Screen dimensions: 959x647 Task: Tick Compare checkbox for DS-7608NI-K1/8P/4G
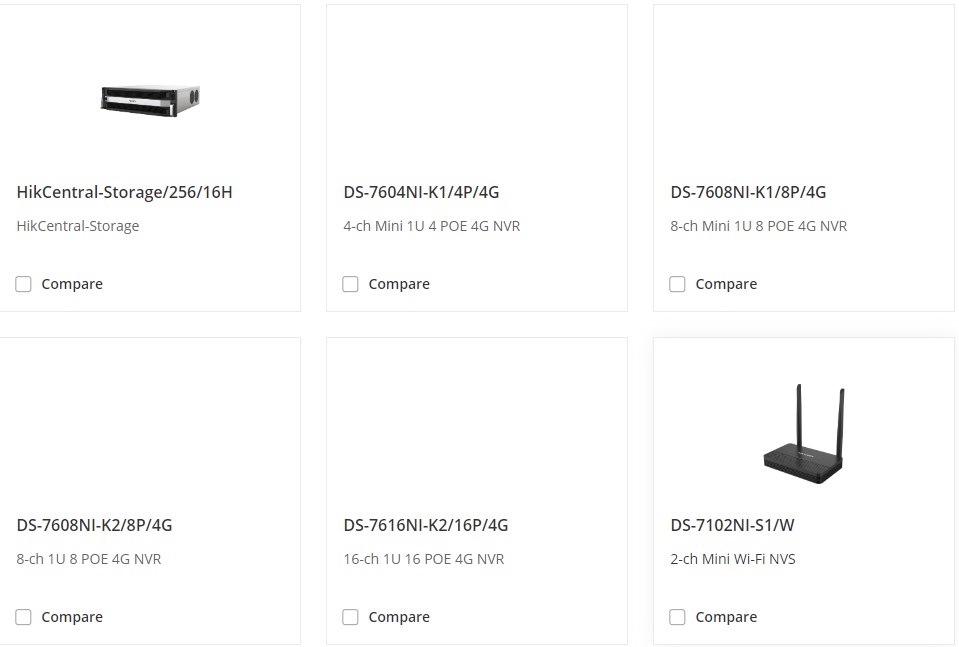pos(677,284)
